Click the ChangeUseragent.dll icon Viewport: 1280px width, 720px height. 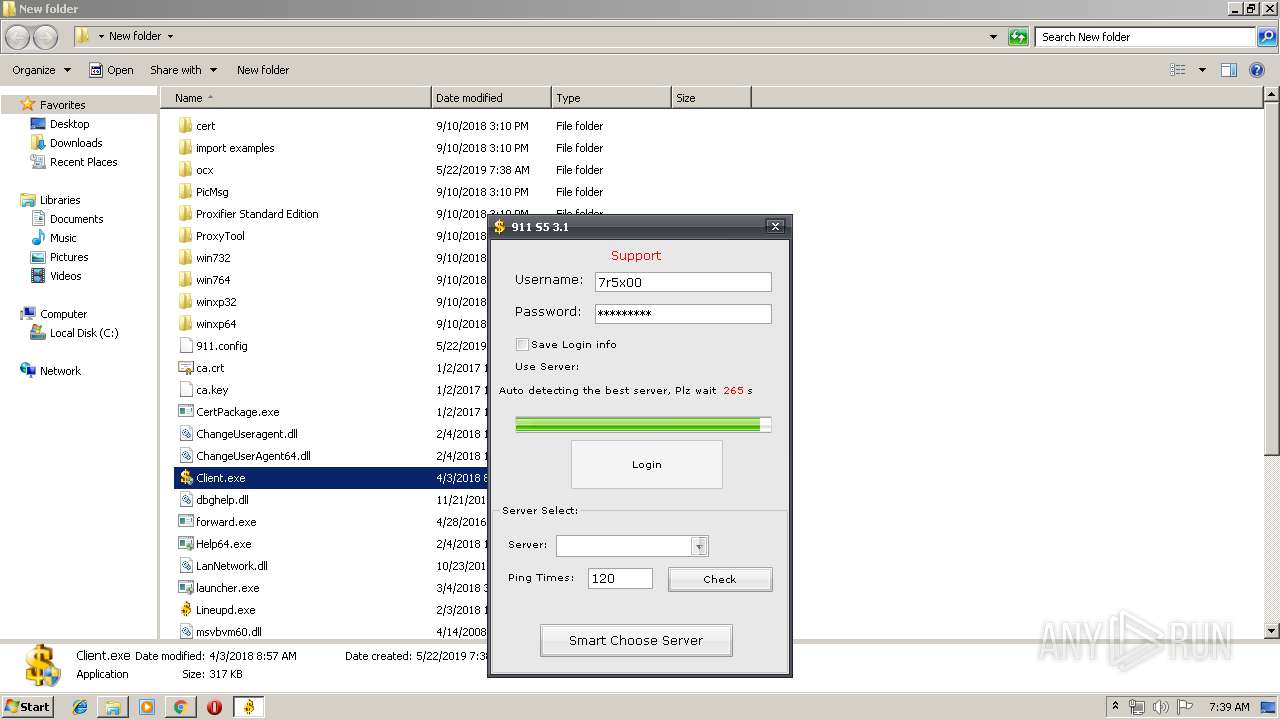186,434
